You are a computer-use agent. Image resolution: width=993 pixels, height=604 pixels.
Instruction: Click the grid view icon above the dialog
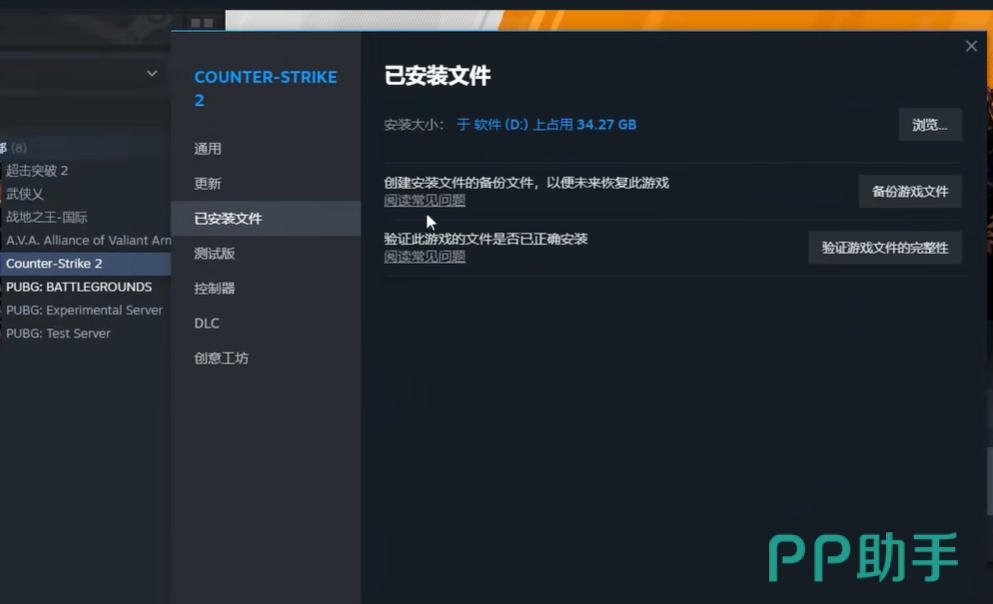point(202,23)
